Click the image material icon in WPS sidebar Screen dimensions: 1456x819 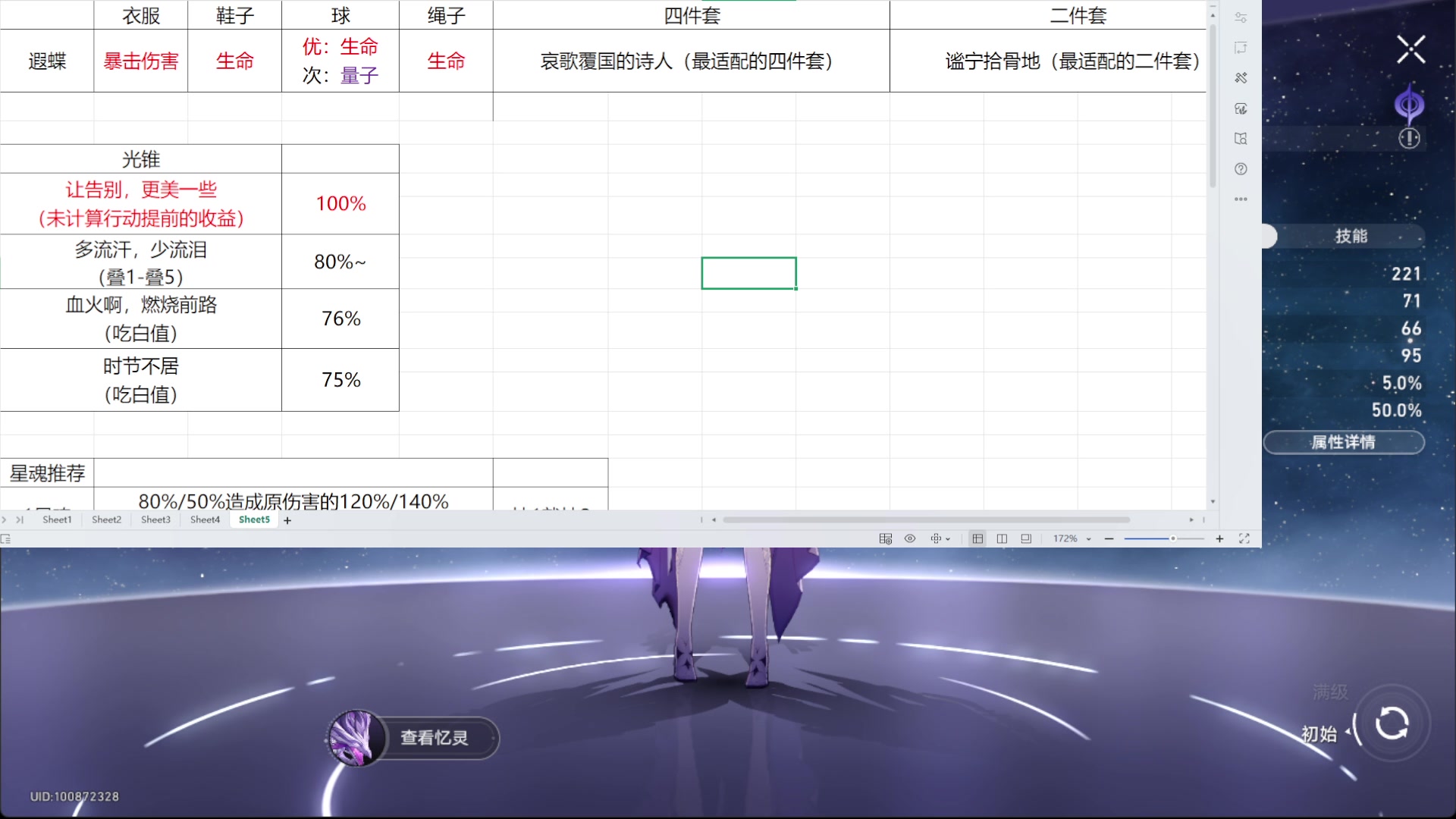click(1241, 108)
